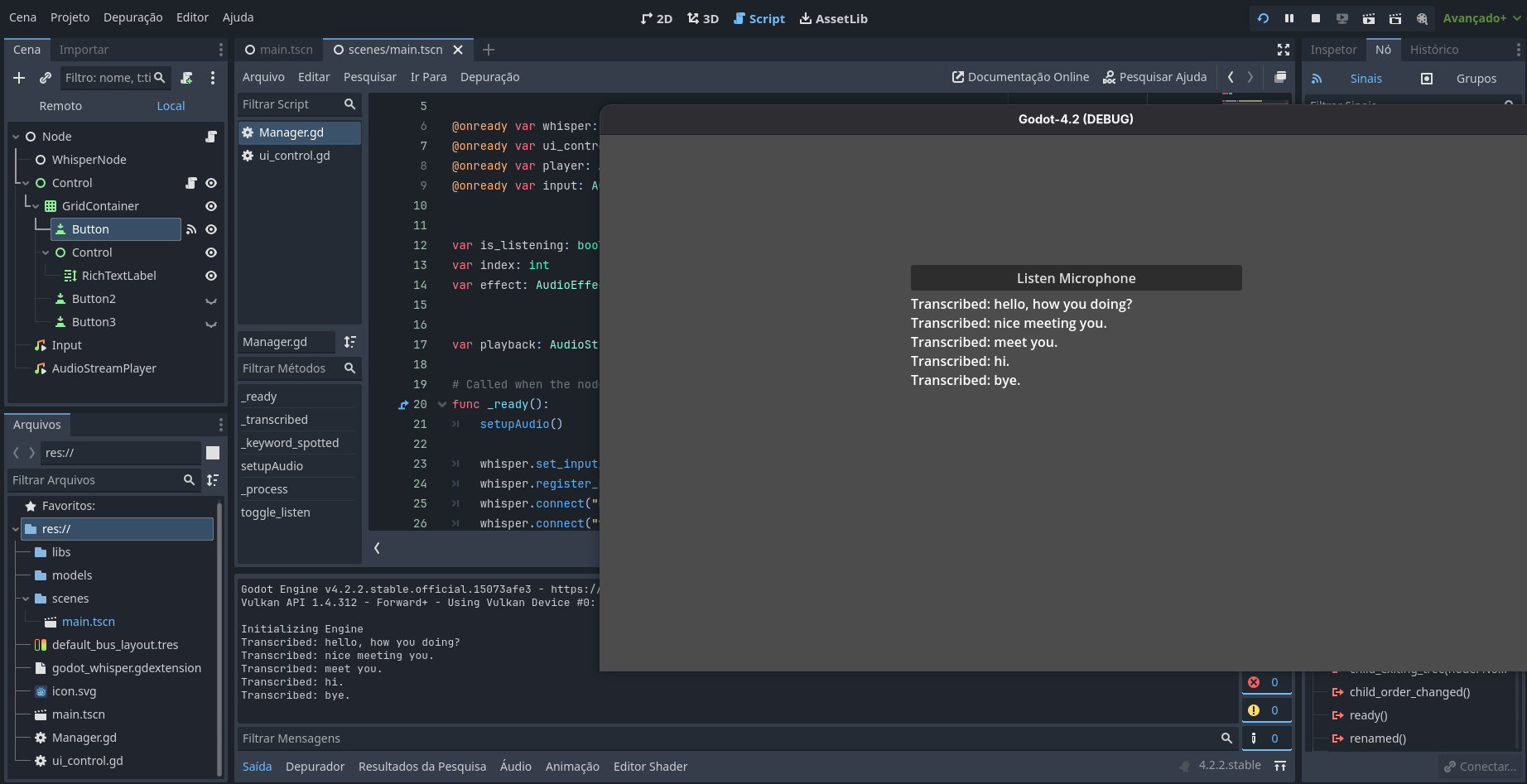Toggle visibility of GridContainer node
1527x784 pixels.
211,206
